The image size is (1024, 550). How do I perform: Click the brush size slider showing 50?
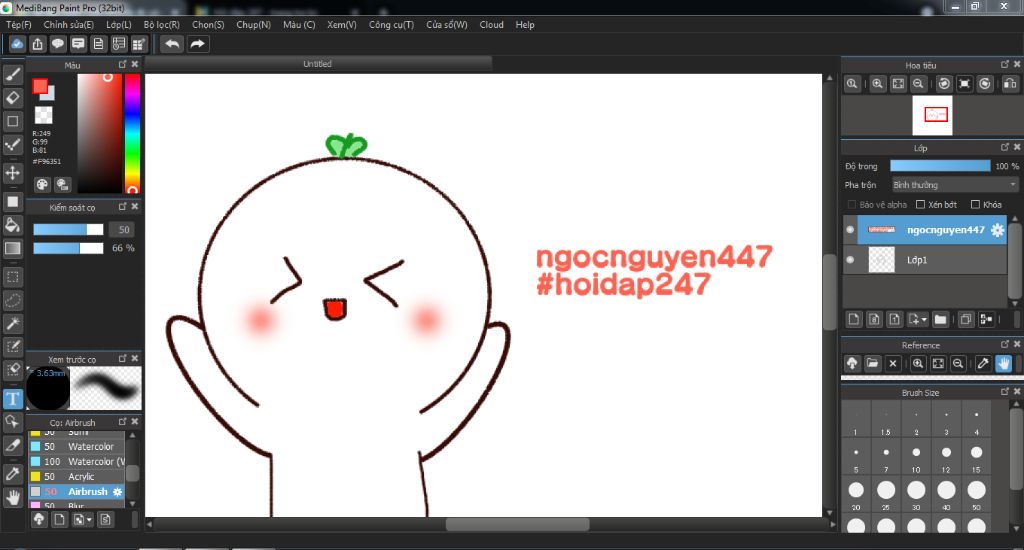(68, 229)
